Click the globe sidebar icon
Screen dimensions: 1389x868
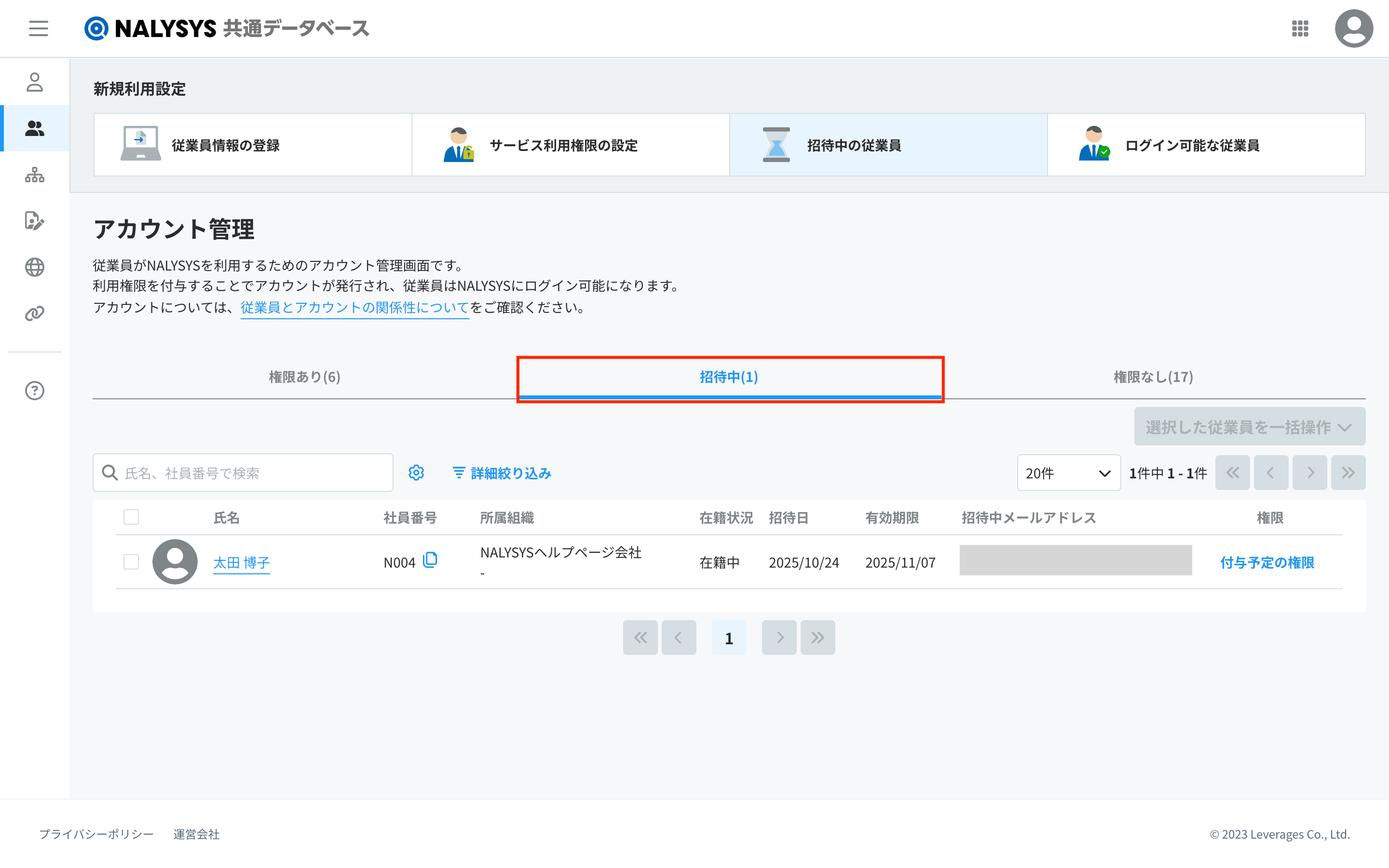pos(34,267)
